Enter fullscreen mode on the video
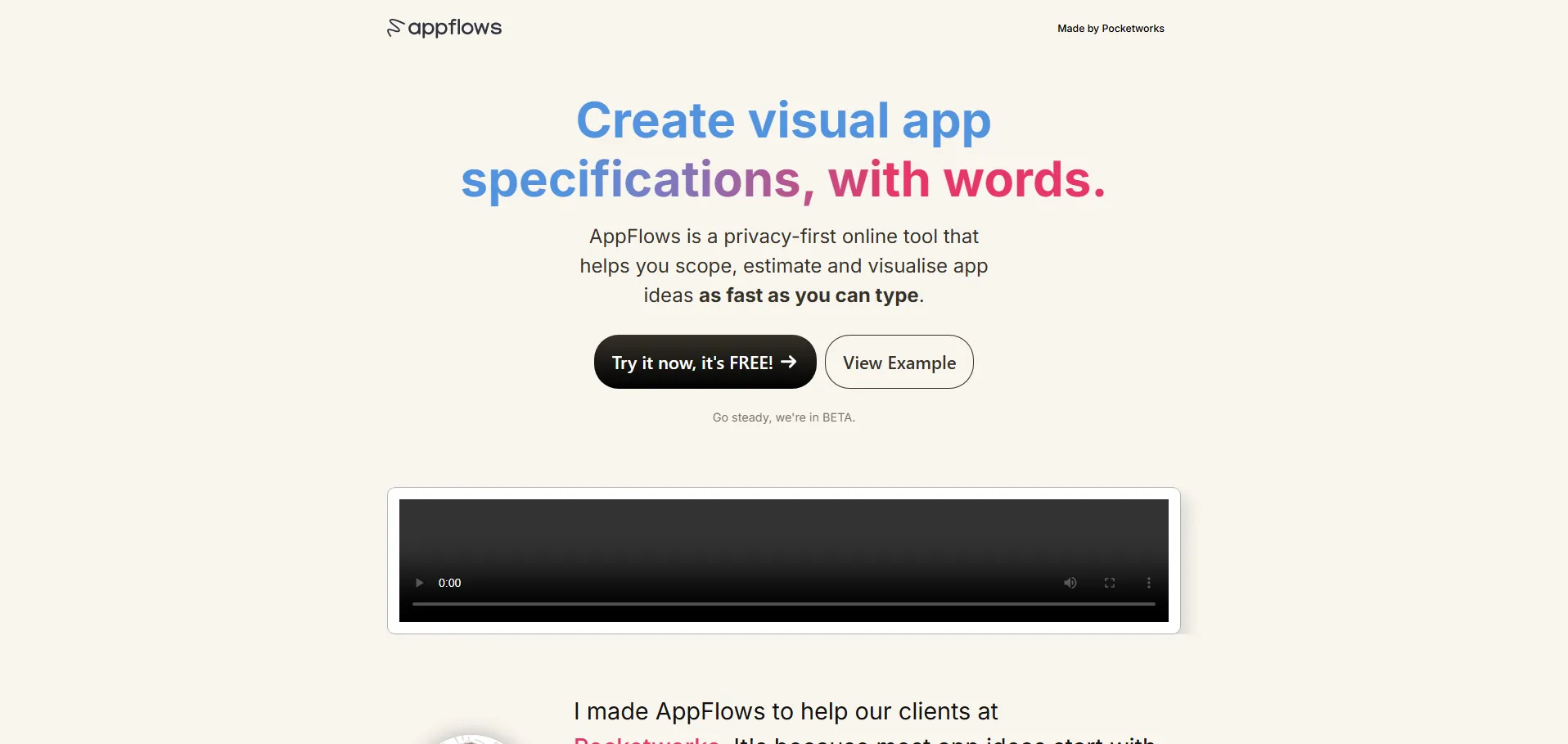 pos(1109,583)
